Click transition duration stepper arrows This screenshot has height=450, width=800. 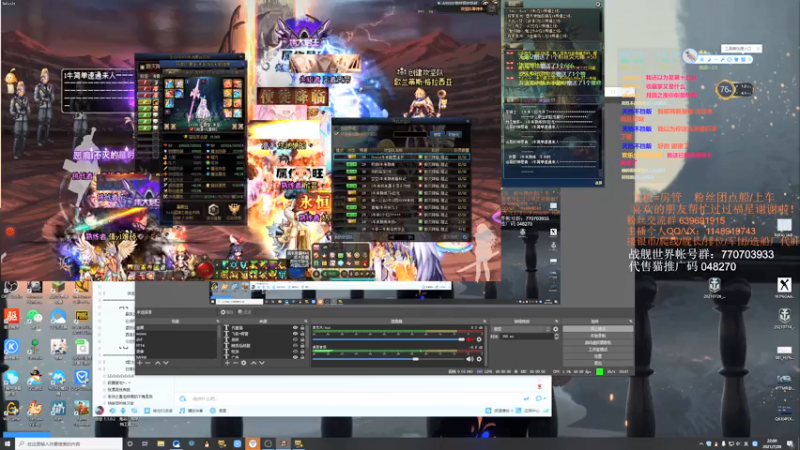click(x=556, y=337)
